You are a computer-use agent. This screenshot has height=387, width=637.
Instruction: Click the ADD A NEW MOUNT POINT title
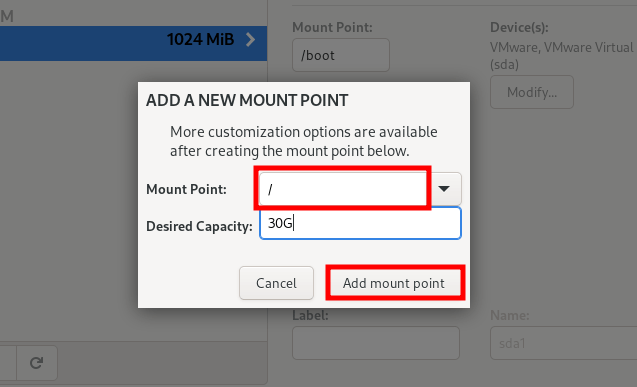[247, 100]
